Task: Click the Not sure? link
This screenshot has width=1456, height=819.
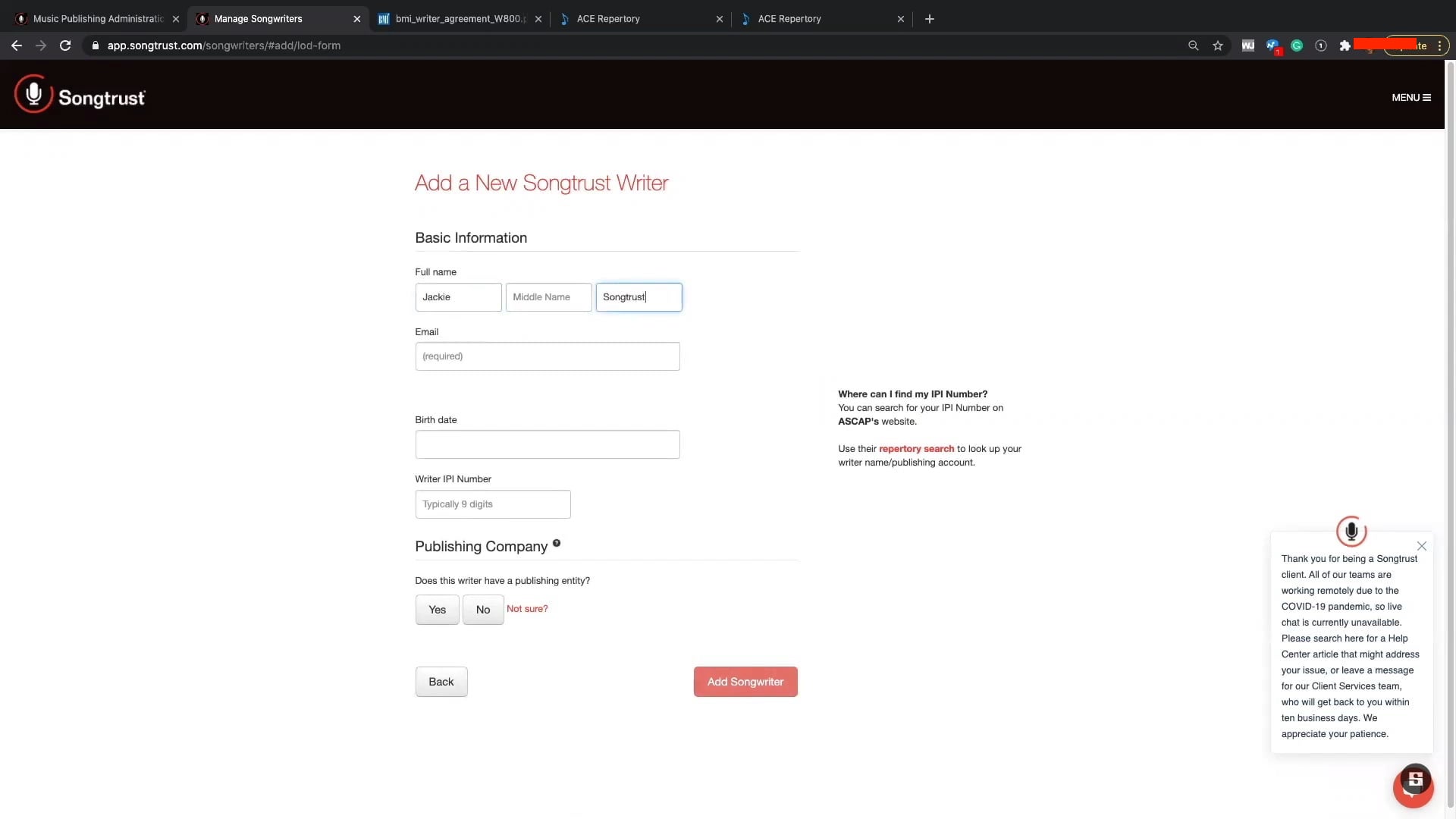Action: [x=527, y=609]
